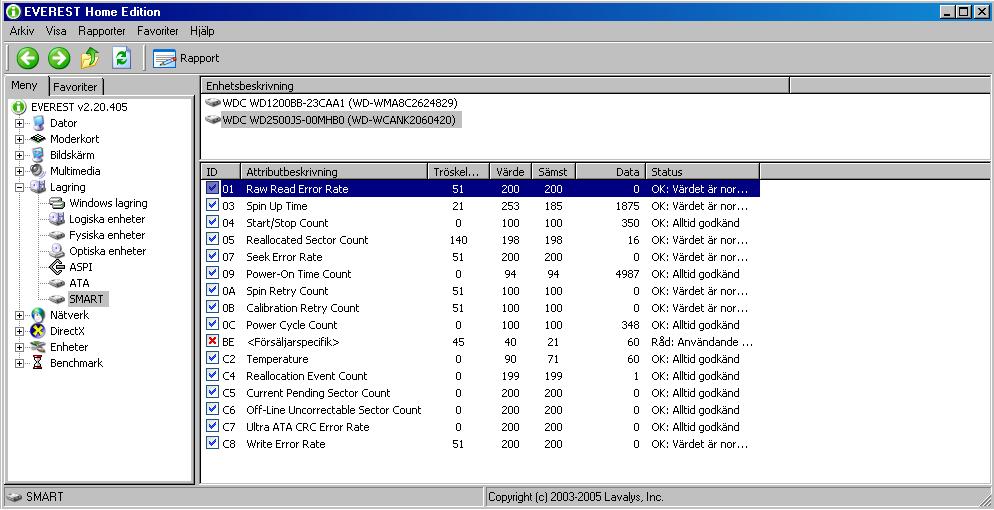The height and width of the screenshot is (510, 994).
Task: Open the Rapporter menu
Action: tap(102, 31)
